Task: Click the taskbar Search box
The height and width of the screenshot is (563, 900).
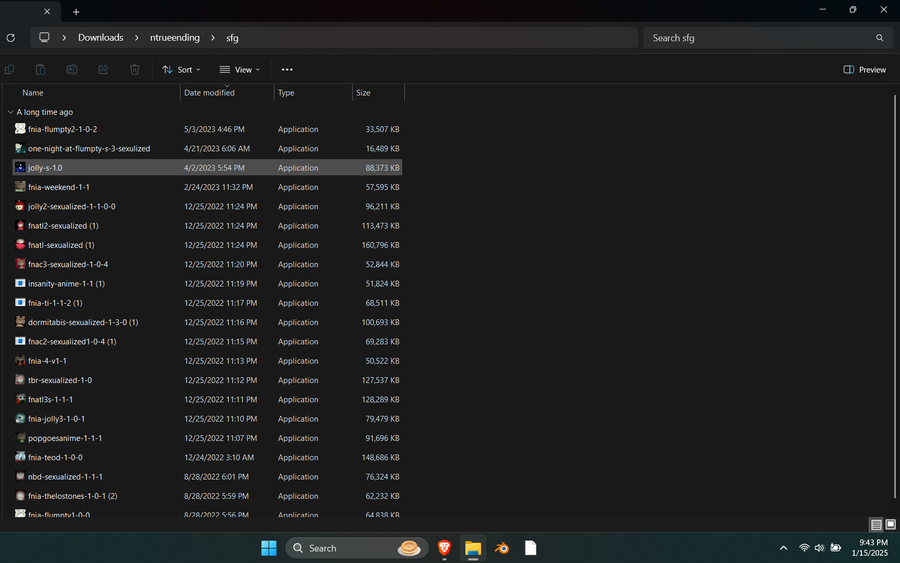Action: point(357,548)
